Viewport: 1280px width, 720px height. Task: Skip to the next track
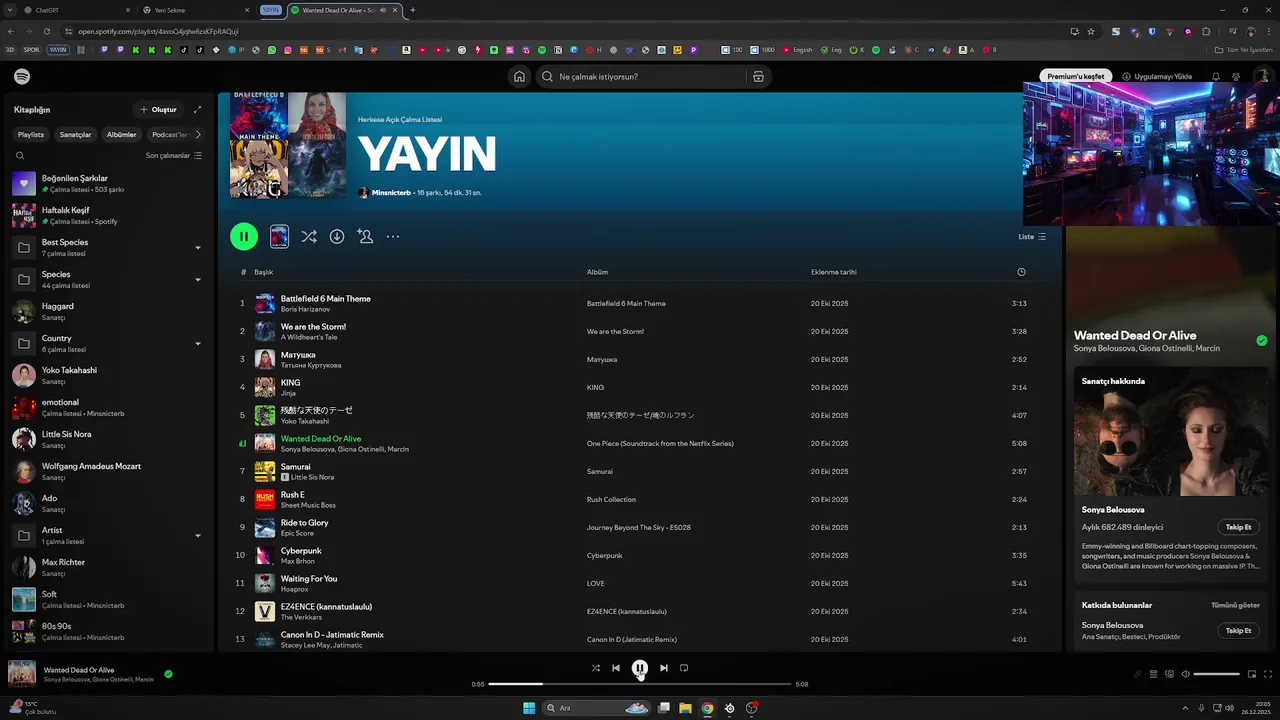click(664, 668)
